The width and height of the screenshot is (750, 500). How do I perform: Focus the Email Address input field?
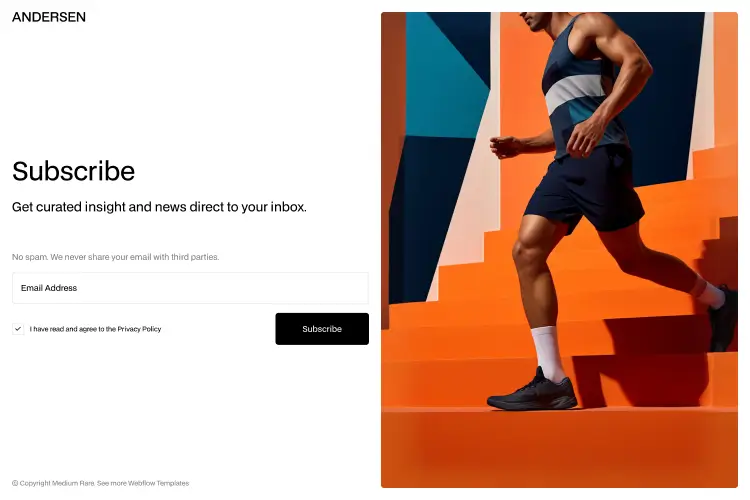[x=190, y=288]
